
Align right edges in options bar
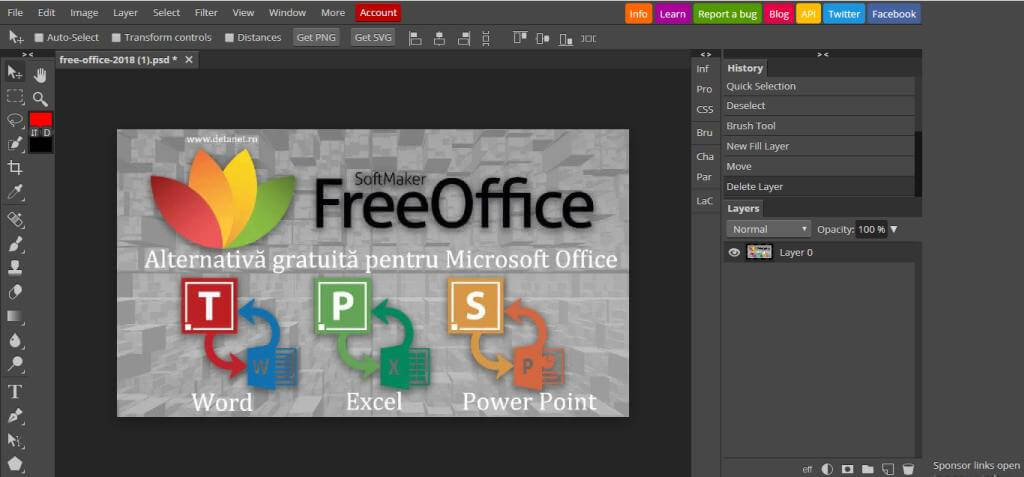click(464, 39)
